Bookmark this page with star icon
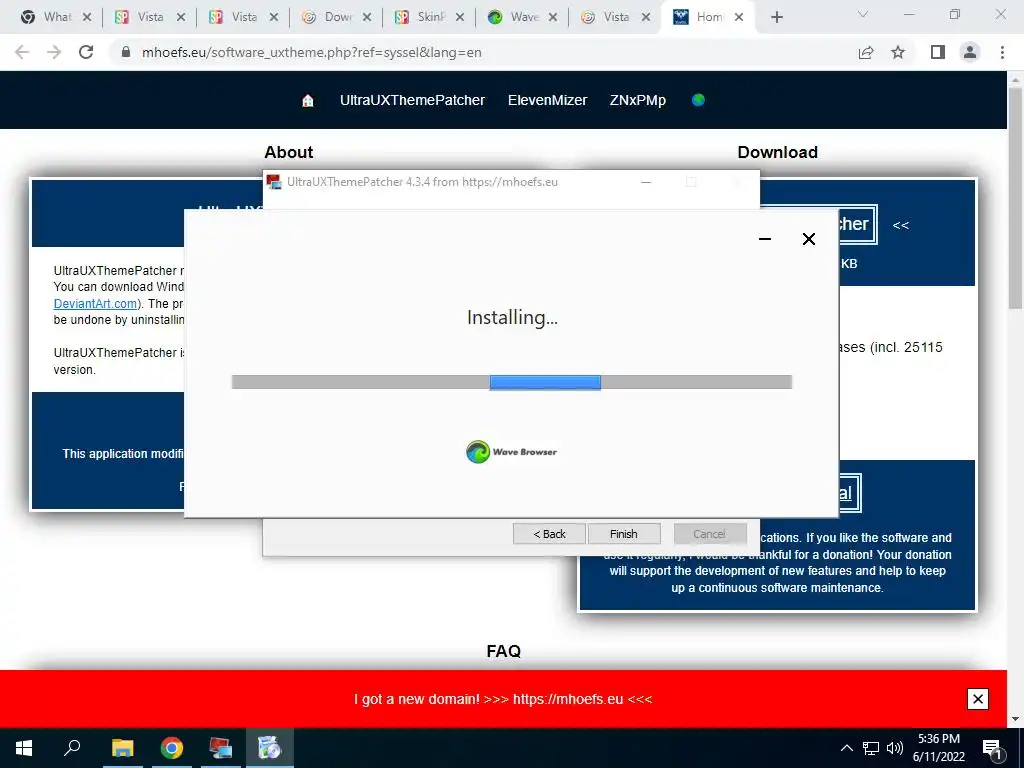The width and height of the screenshot is (1024, 768). pyautogui.click(x=898, y=52)
